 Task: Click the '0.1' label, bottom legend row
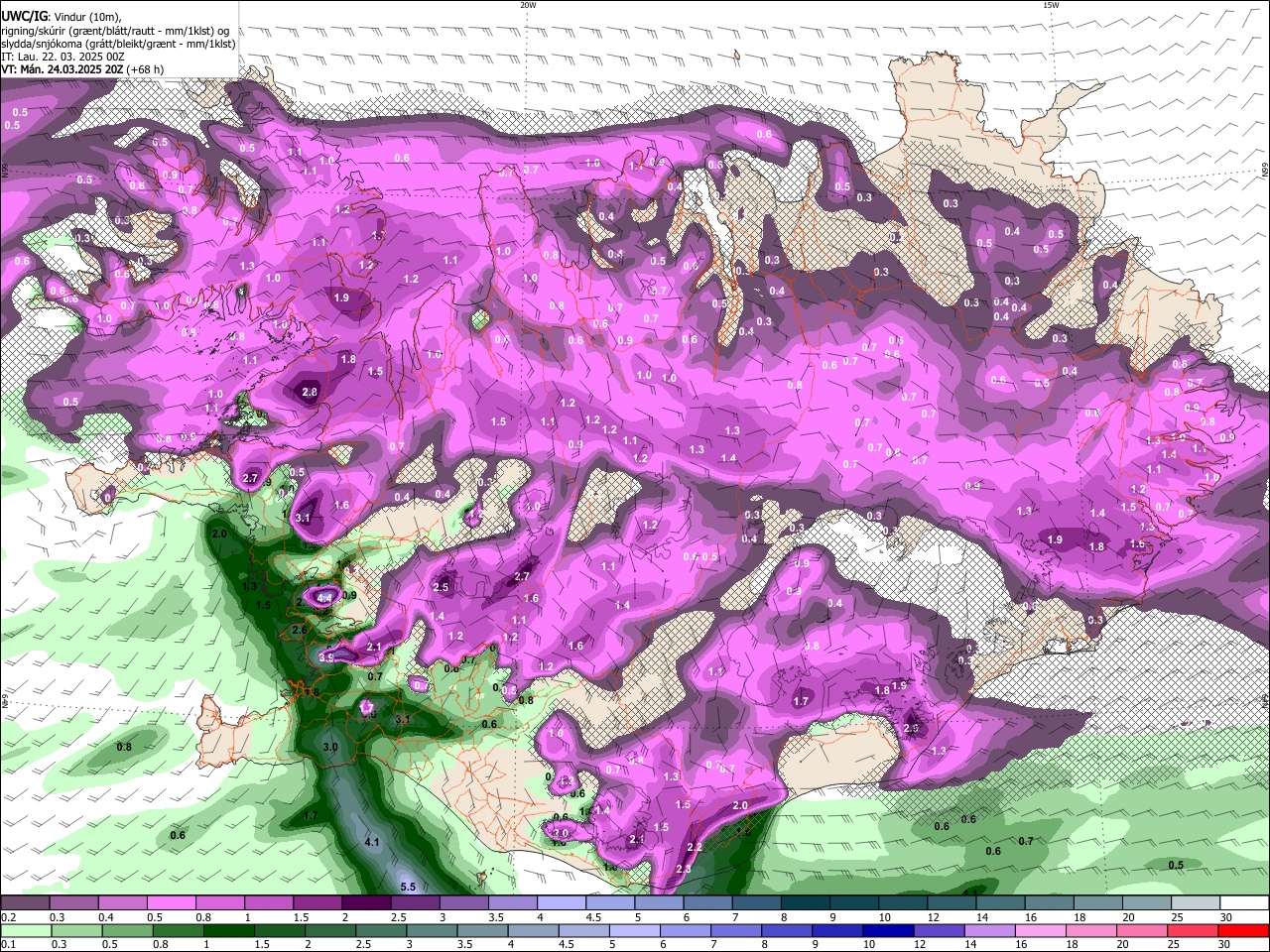coord(8,944)
